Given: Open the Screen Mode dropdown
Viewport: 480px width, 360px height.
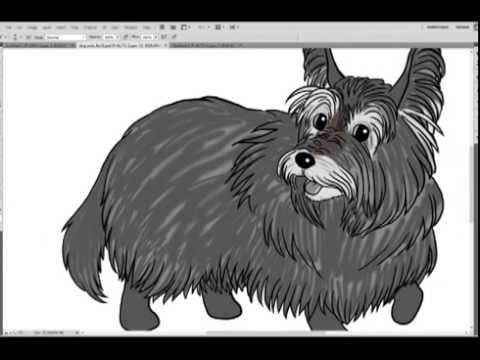Looking at the screenshot, I should pos(234,27).
